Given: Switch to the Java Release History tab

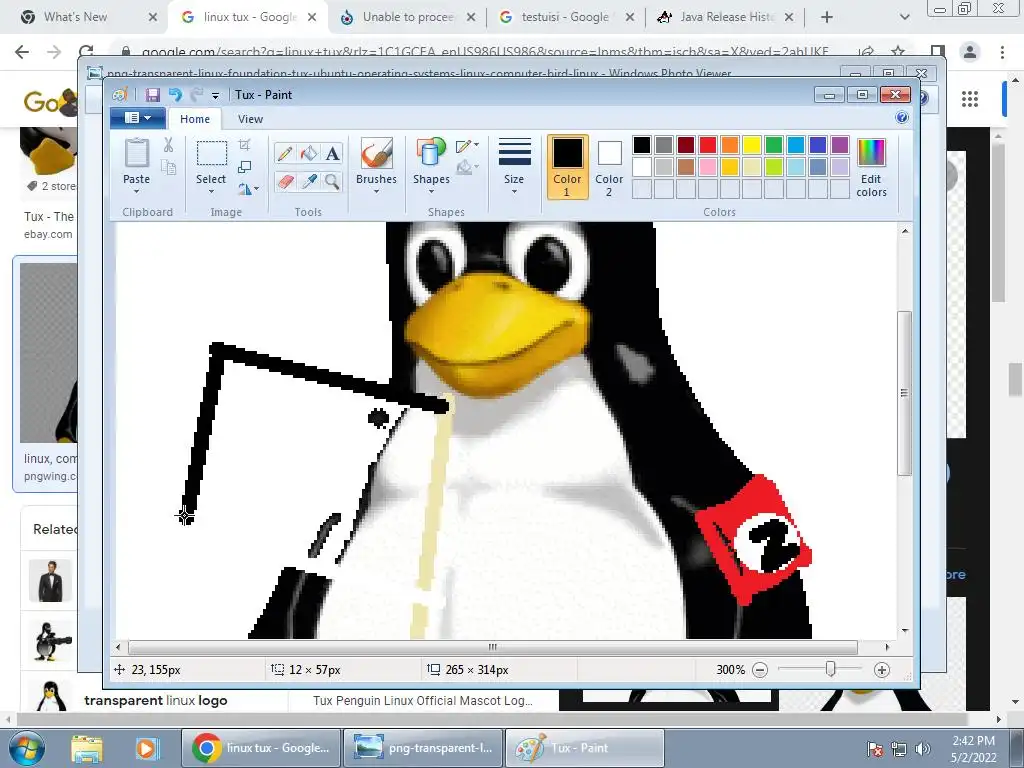Looking at the screenshot, I should [x=726, y=17].
